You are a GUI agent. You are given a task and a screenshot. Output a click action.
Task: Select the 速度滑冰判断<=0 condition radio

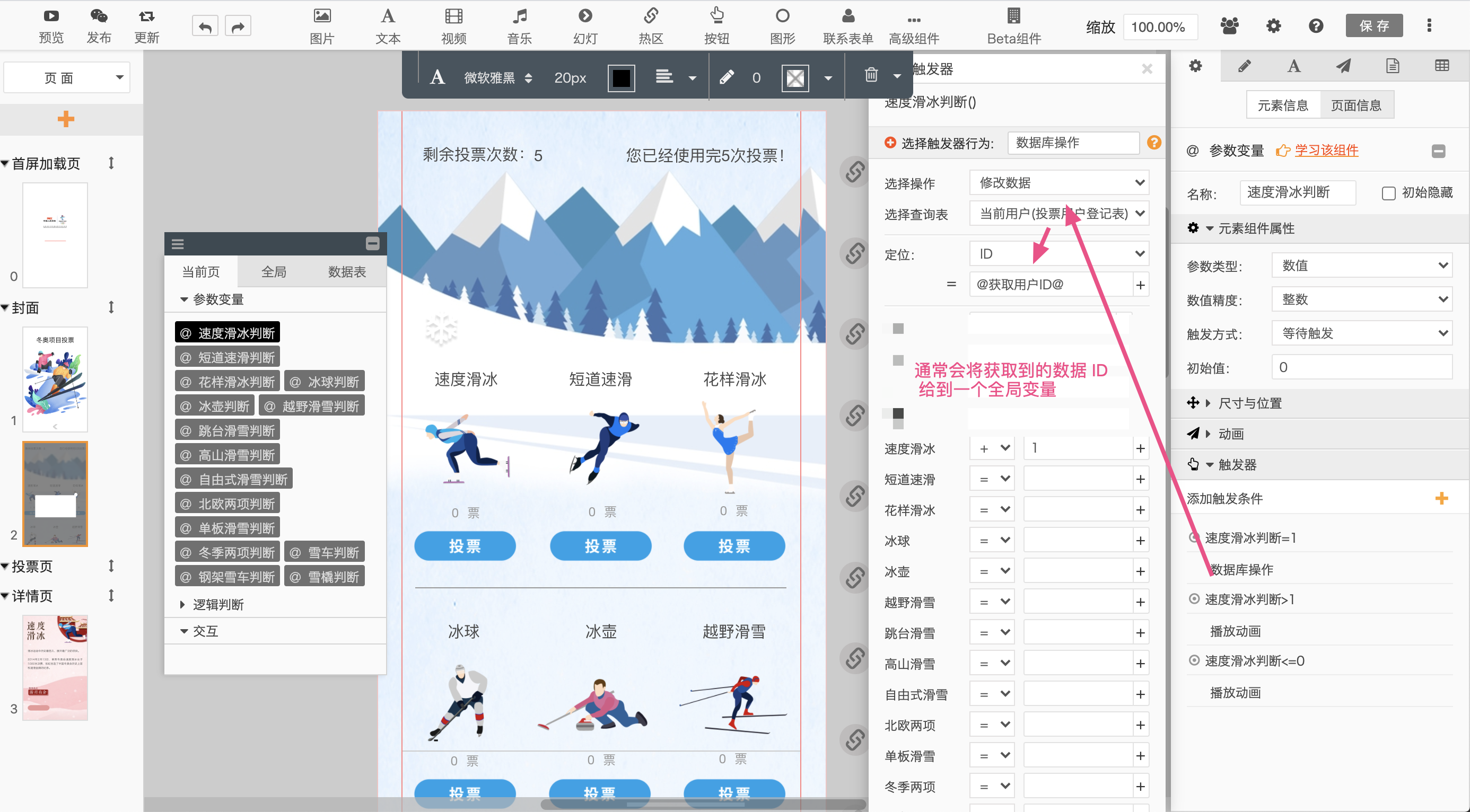click(1193, 660)
